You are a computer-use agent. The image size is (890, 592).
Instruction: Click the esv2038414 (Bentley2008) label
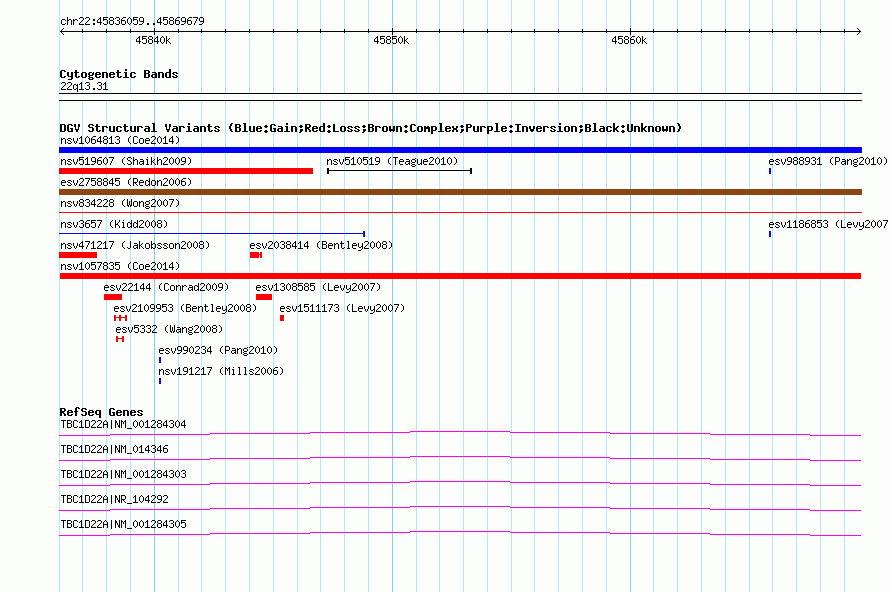point(321,245)
